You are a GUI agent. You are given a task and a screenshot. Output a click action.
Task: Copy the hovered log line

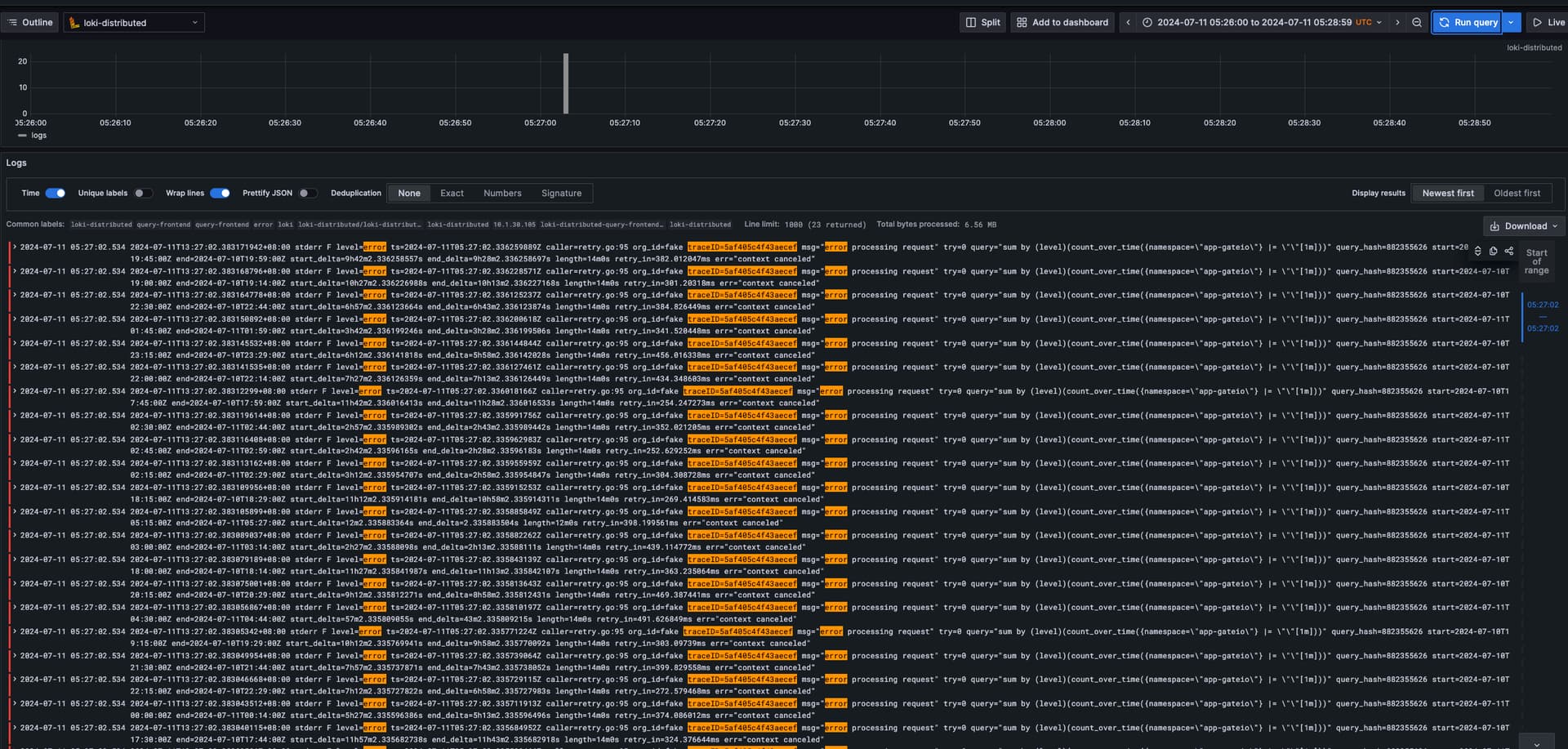(x=1493, y=251)
